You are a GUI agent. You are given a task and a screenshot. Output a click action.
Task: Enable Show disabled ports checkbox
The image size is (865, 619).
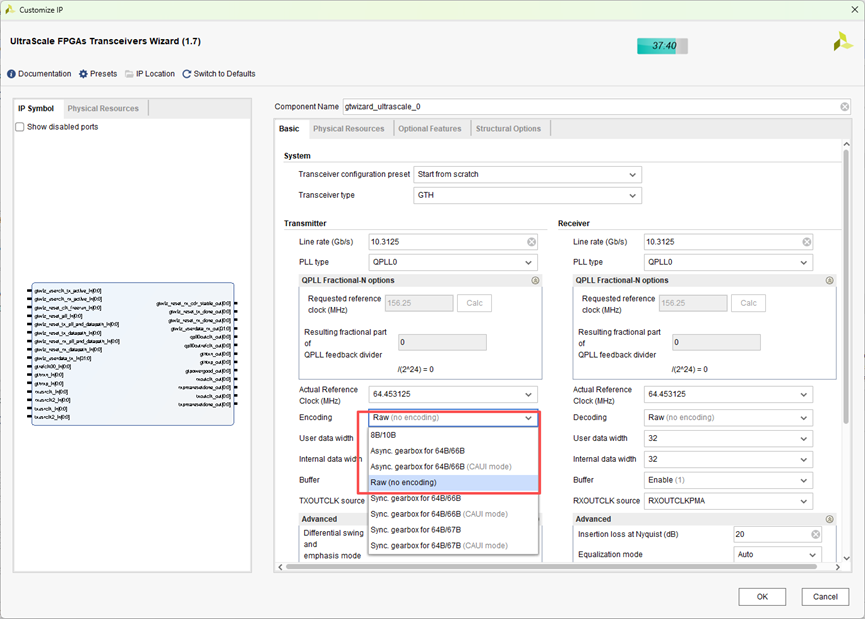tap(20, 127)
